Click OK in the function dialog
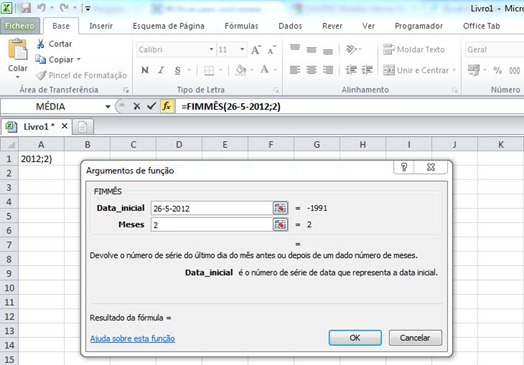Viewport: 524px width, 365px height. 355,338
